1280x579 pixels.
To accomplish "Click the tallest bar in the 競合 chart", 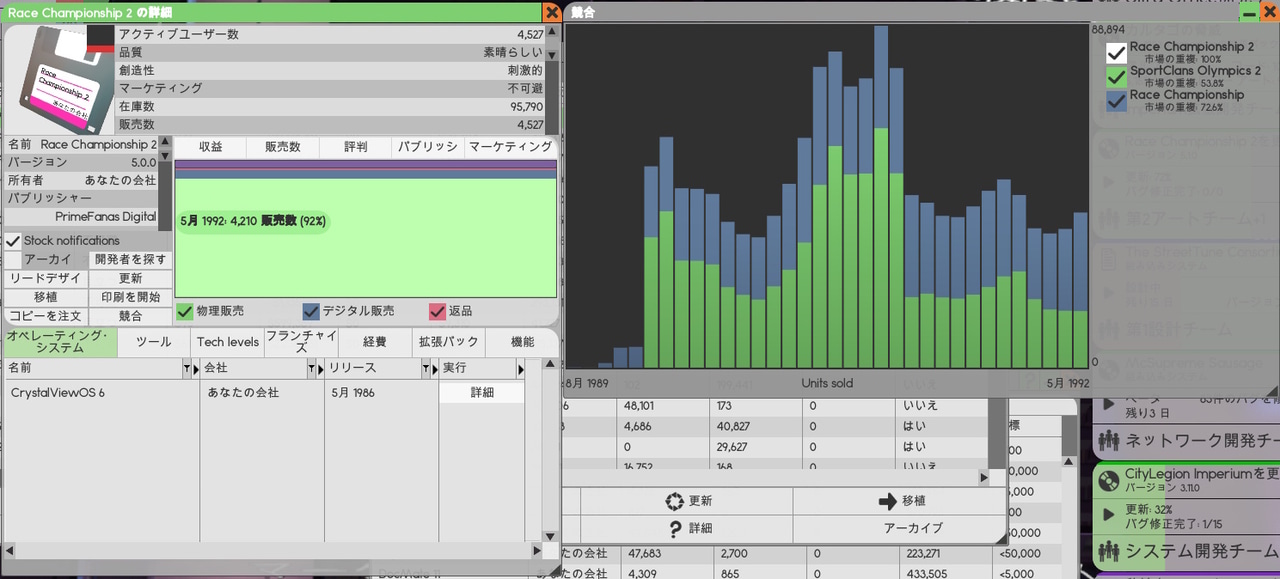I will [881, 197].
